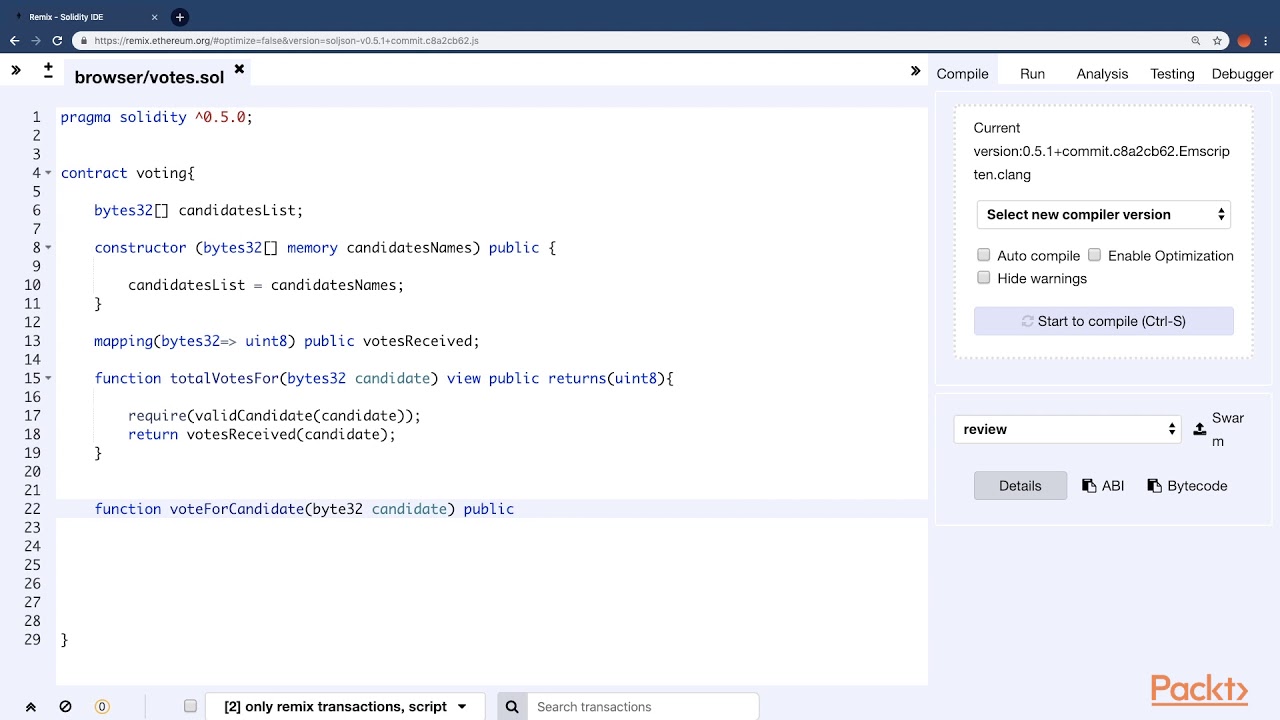The height and width of the screenshot is (720, 1280).
Task: Open Select new compiler version dropdown
Action: tap(1104, 215)
